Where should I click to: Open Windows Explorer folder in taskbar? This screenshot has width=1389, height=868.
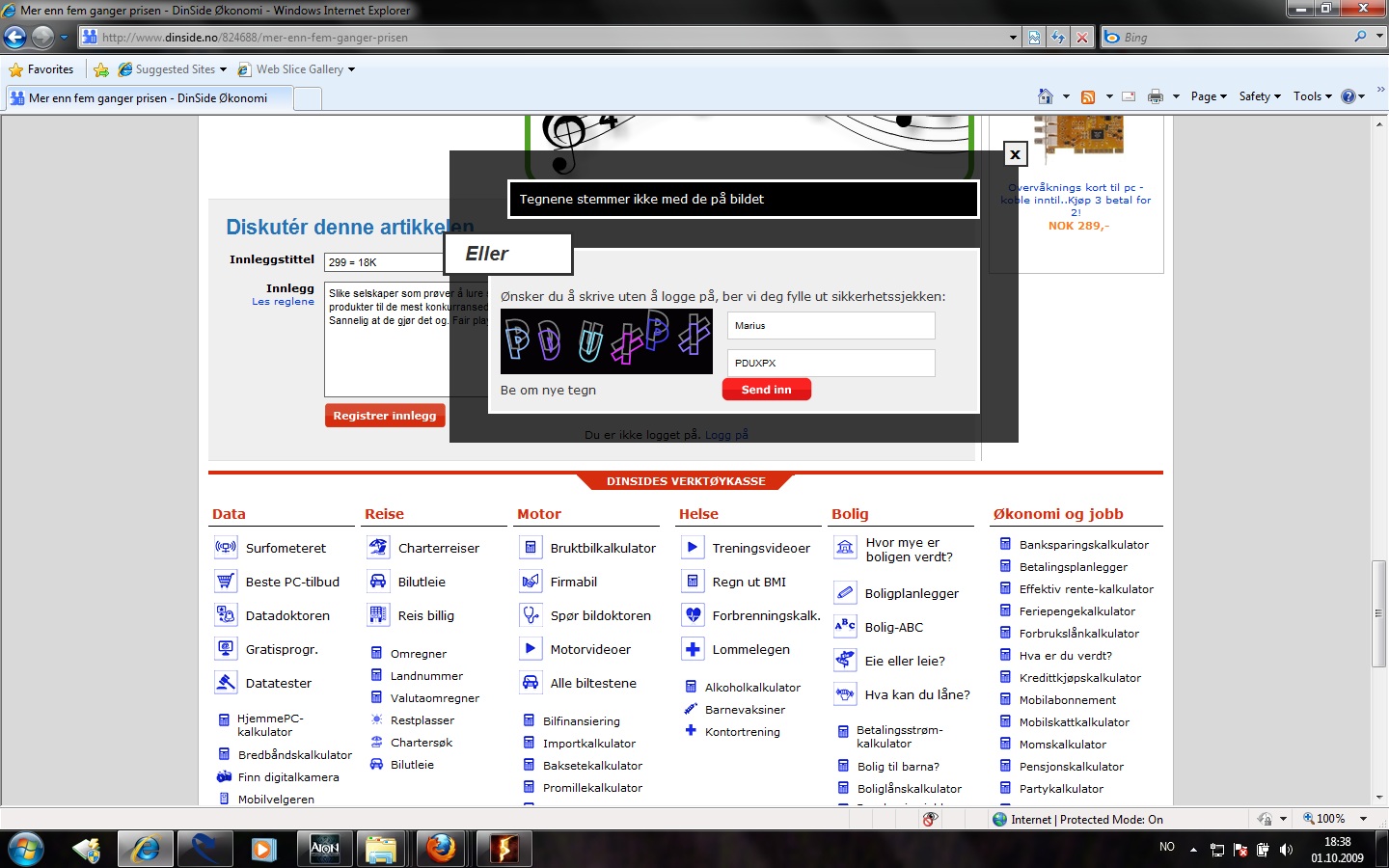point(381,849)
